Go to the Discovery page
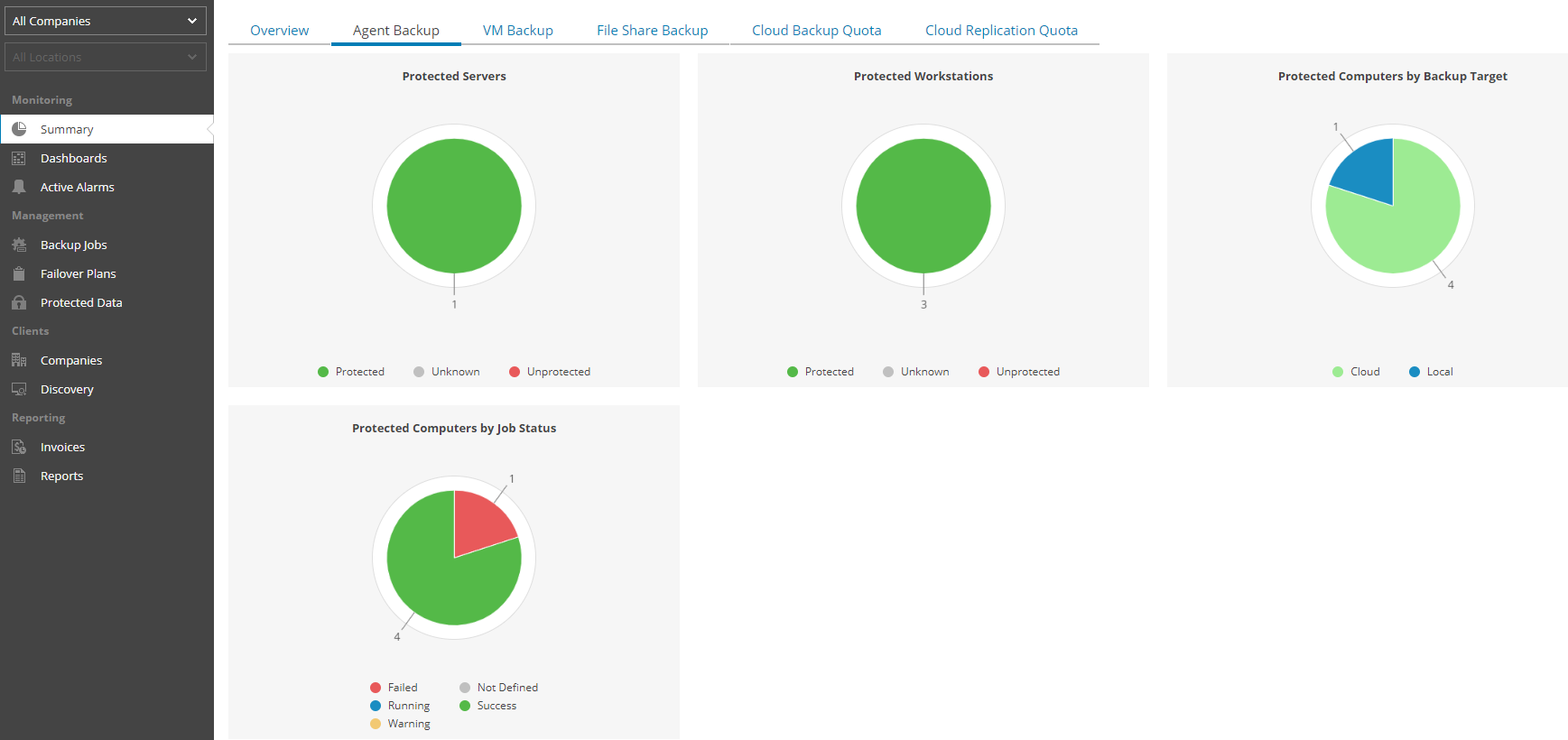This screenshot has width=1568, height=740. click(67, 389)
